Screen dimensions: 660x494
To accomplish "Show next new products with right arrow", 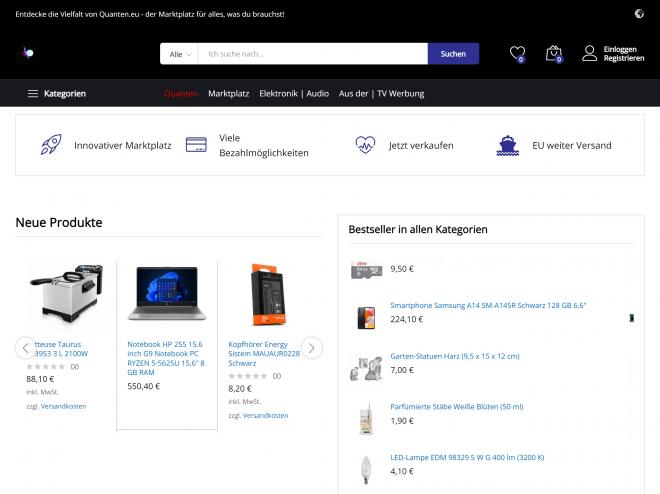I will [x=311, y=348].
